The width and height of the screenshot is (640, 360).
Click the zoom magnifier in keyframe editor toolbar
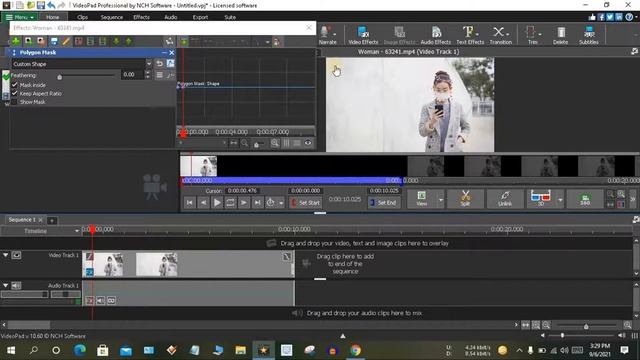click(x=275, y=143)
